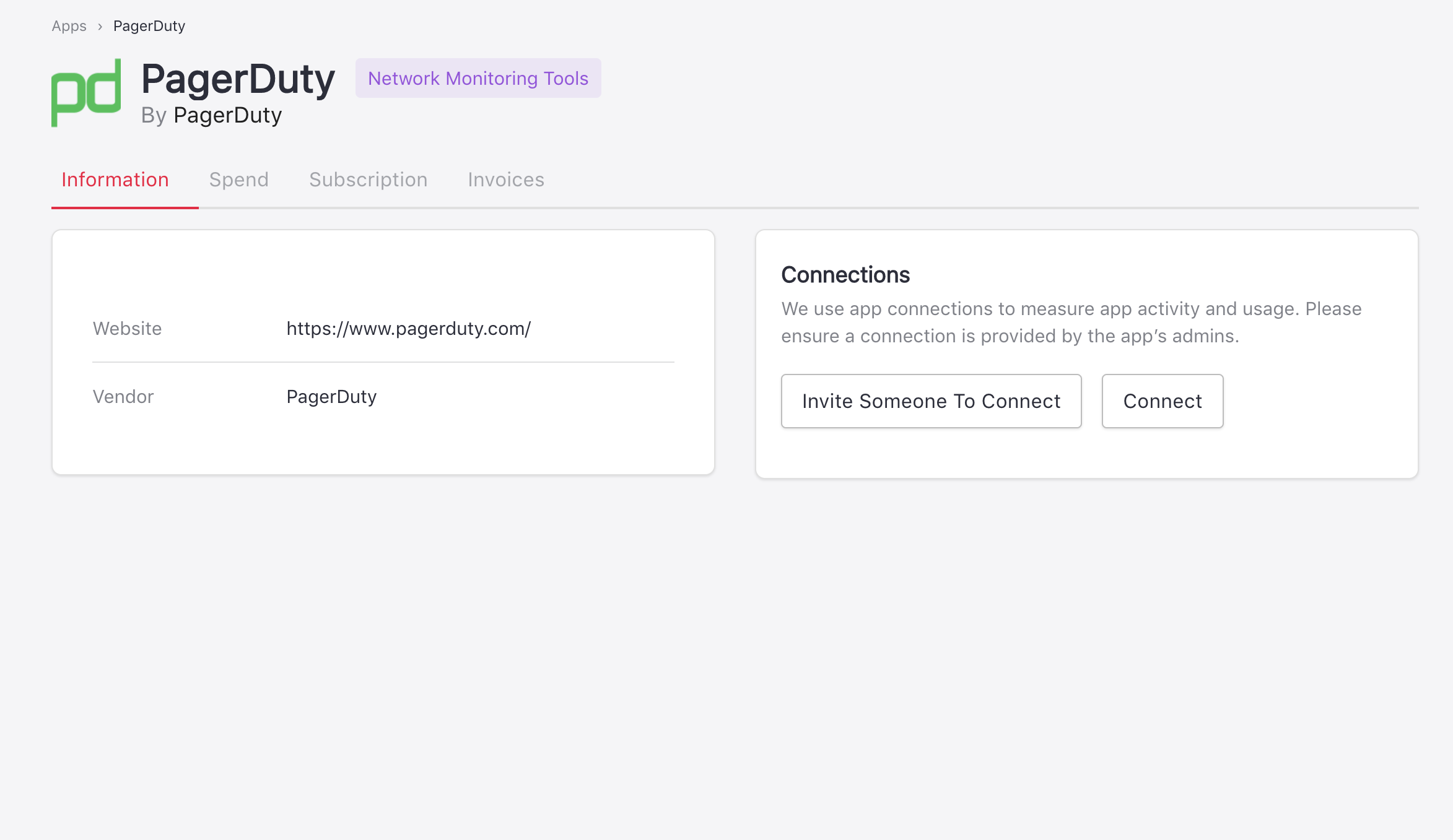
Task: Open vendor link 'By PagerDuty'
Action: point(227,116)
